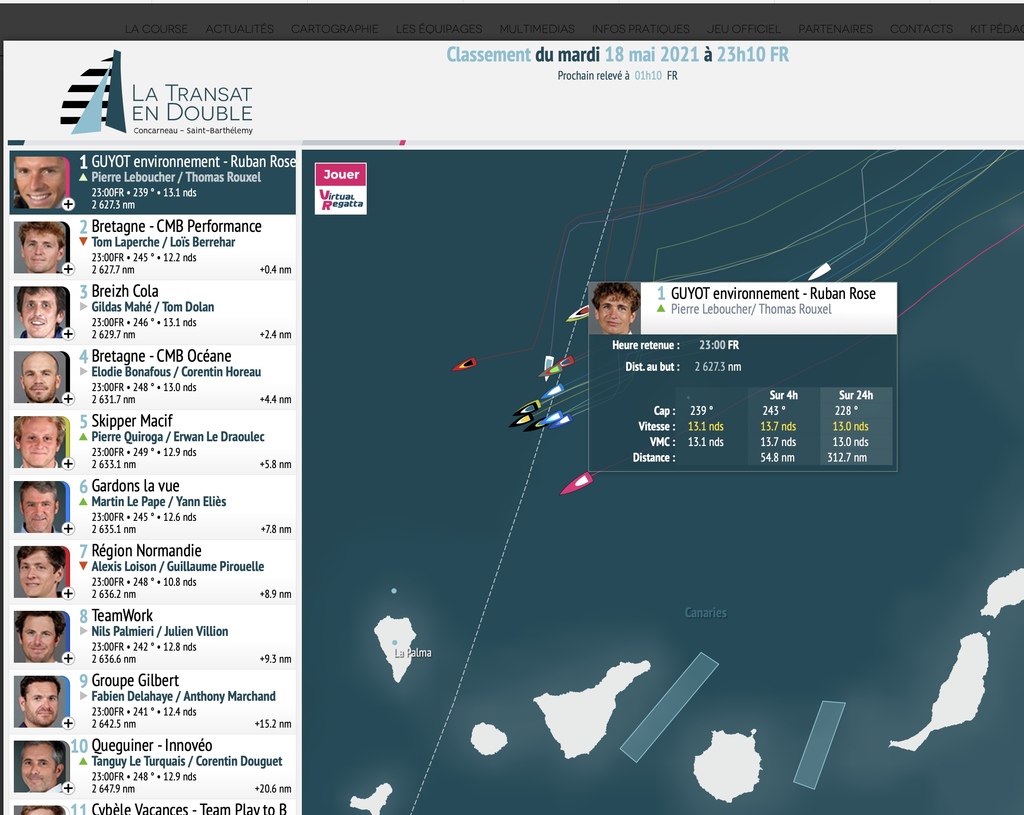Image resolution: width=1024 pixels, height=815 pixels.
Task: Click the 312.7 nm distance value
Action: click(x=847, y=457)
